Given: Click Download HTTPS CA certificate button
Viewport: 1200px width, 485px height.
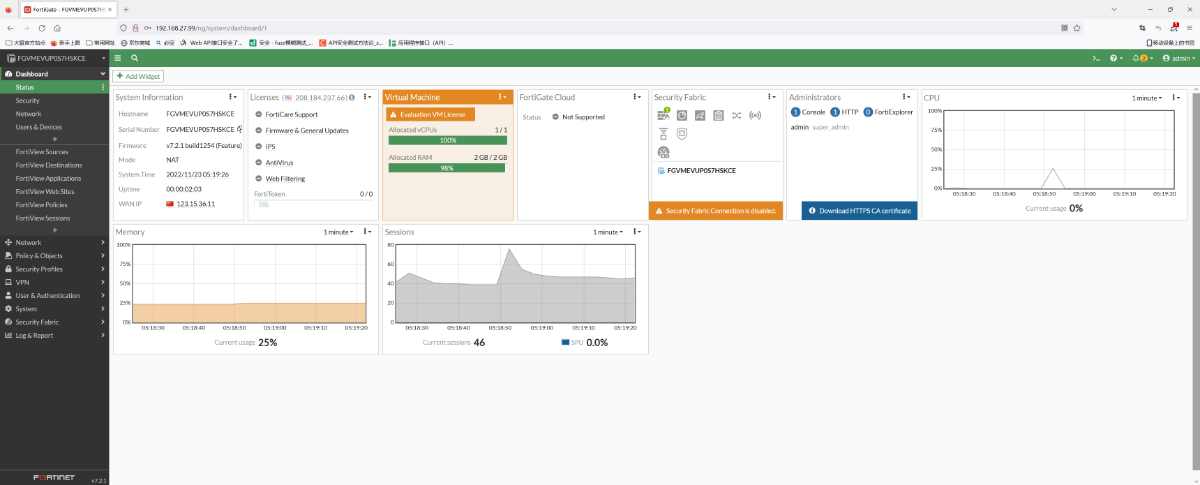Looking at the screenshot, I should pos(859,210).
